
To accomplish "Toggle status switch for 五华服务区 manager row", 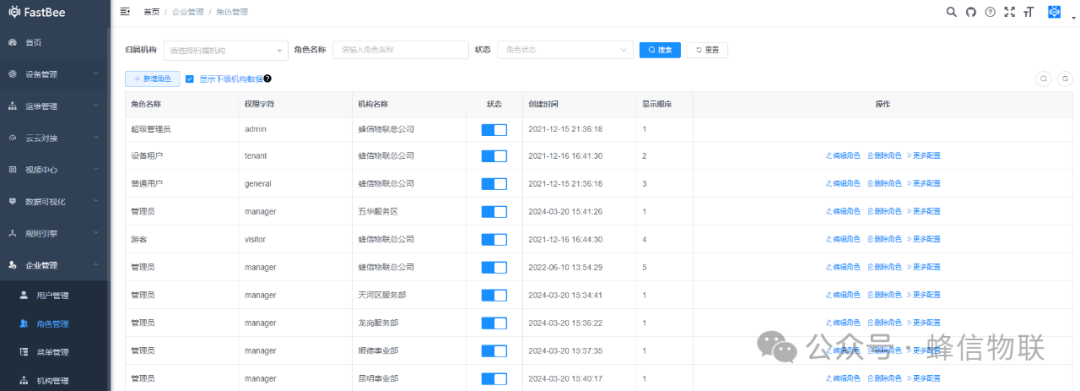I will [x=494, y=212].
